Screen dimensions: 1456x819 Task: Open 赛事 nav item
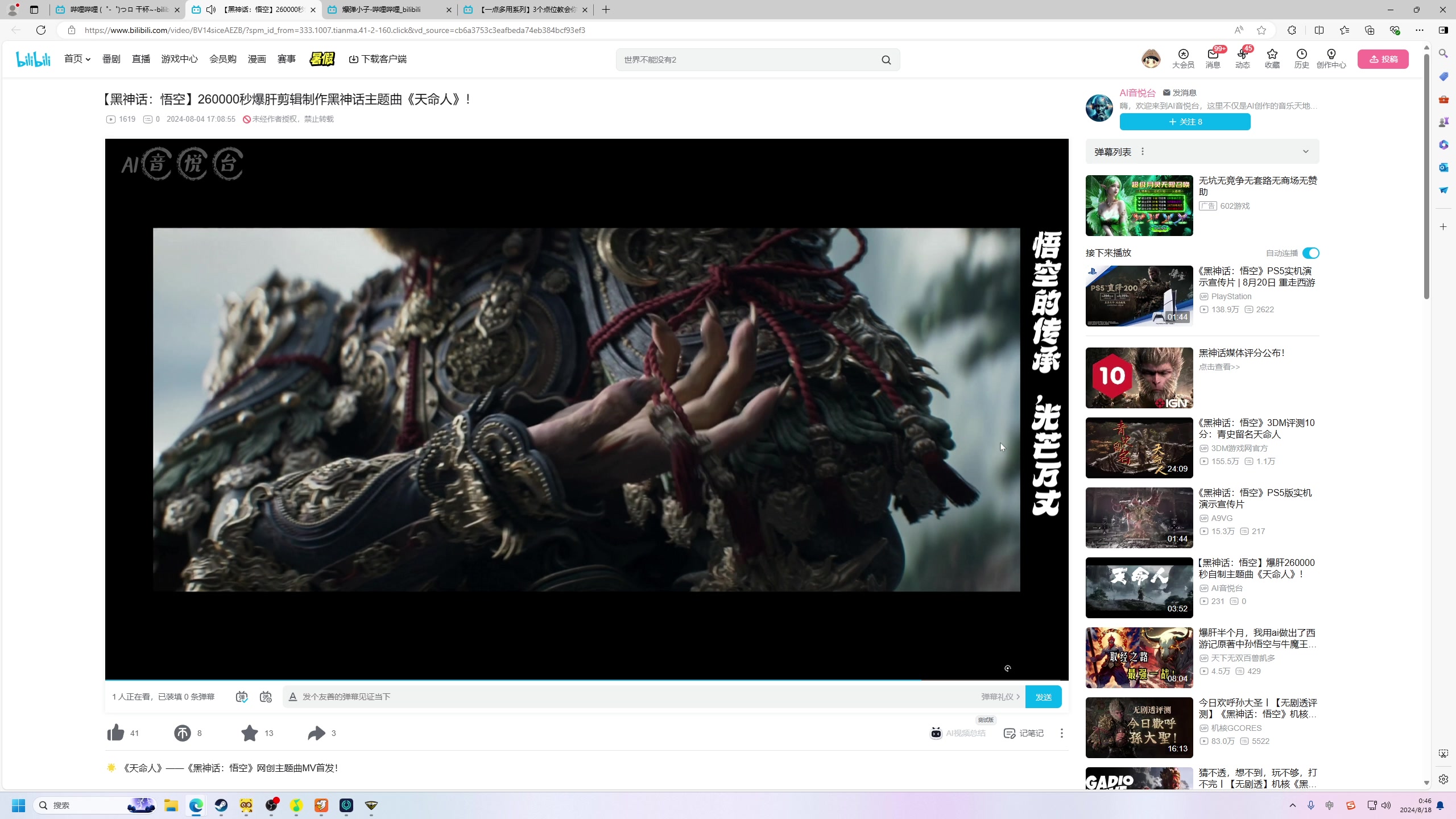click(286, 59)
